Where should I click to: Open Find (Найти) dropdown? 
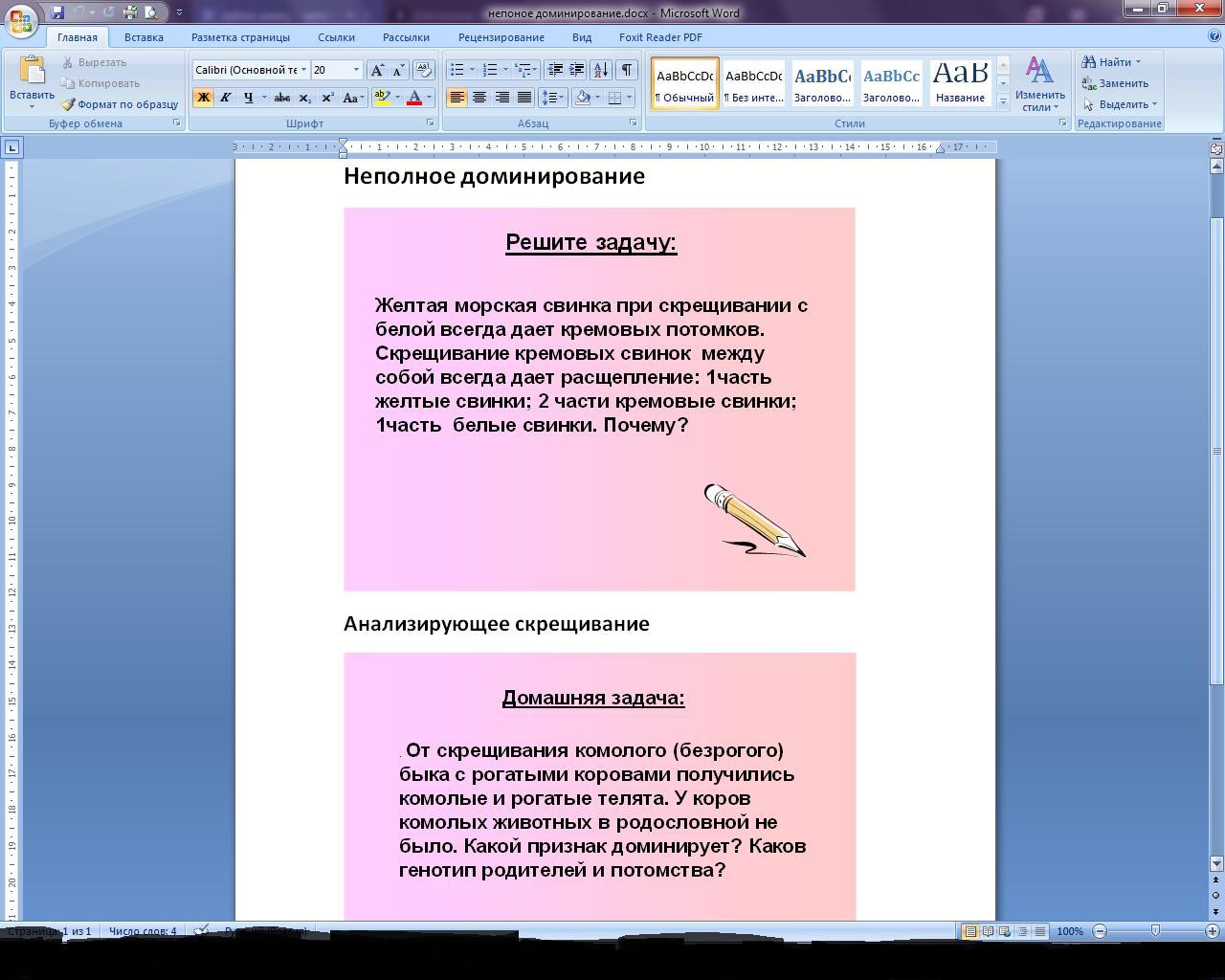(x=1112, y=62)
